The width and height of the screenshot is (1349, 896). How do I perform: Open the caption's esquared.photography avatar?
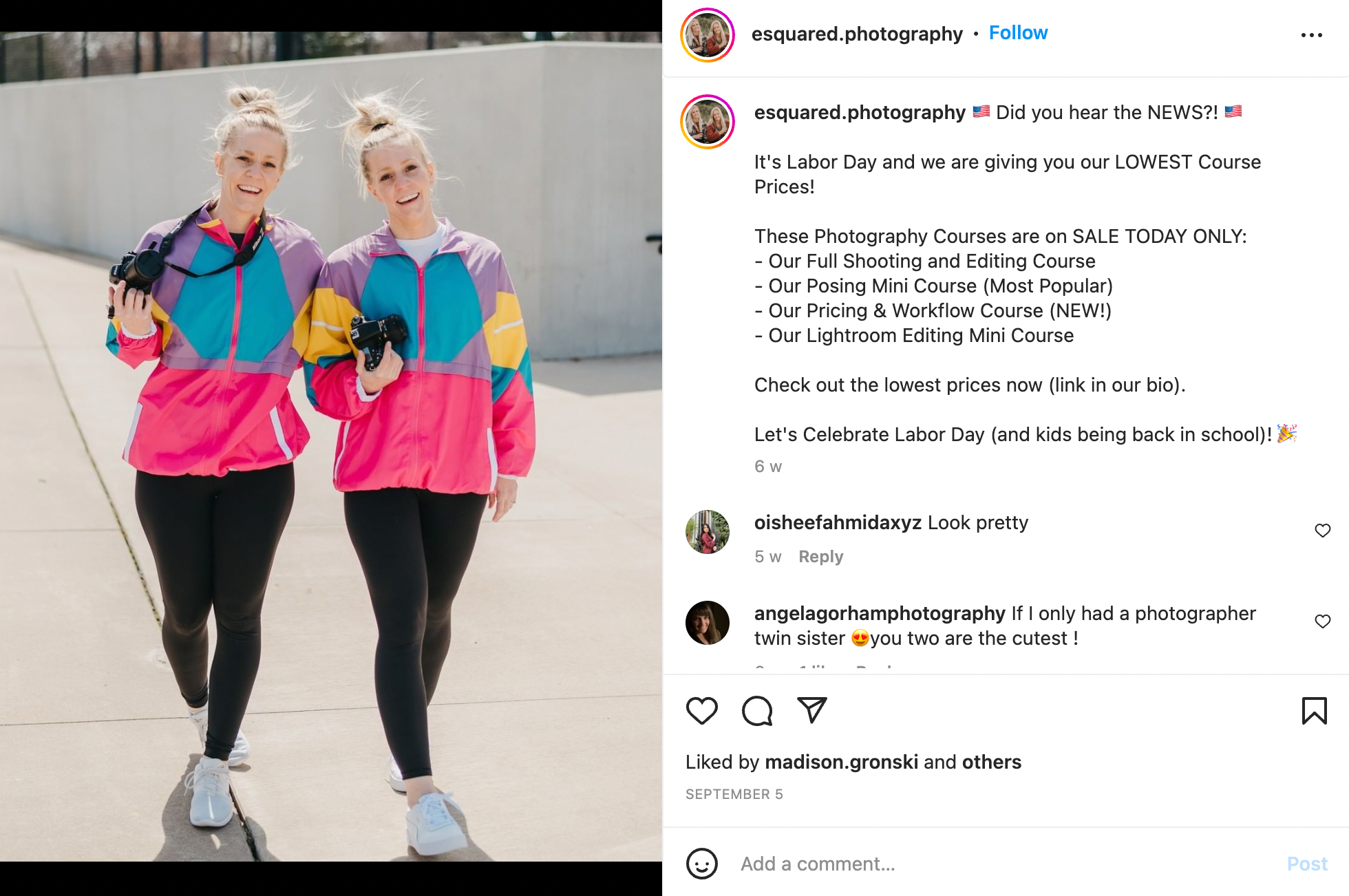point(708,122)
